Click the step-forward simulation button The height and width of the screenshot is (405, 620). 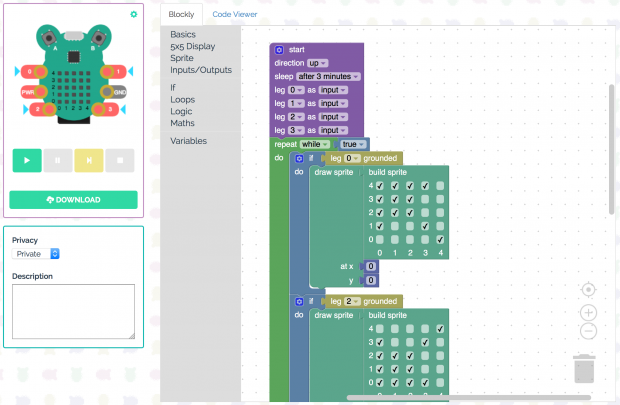point(88,160)
